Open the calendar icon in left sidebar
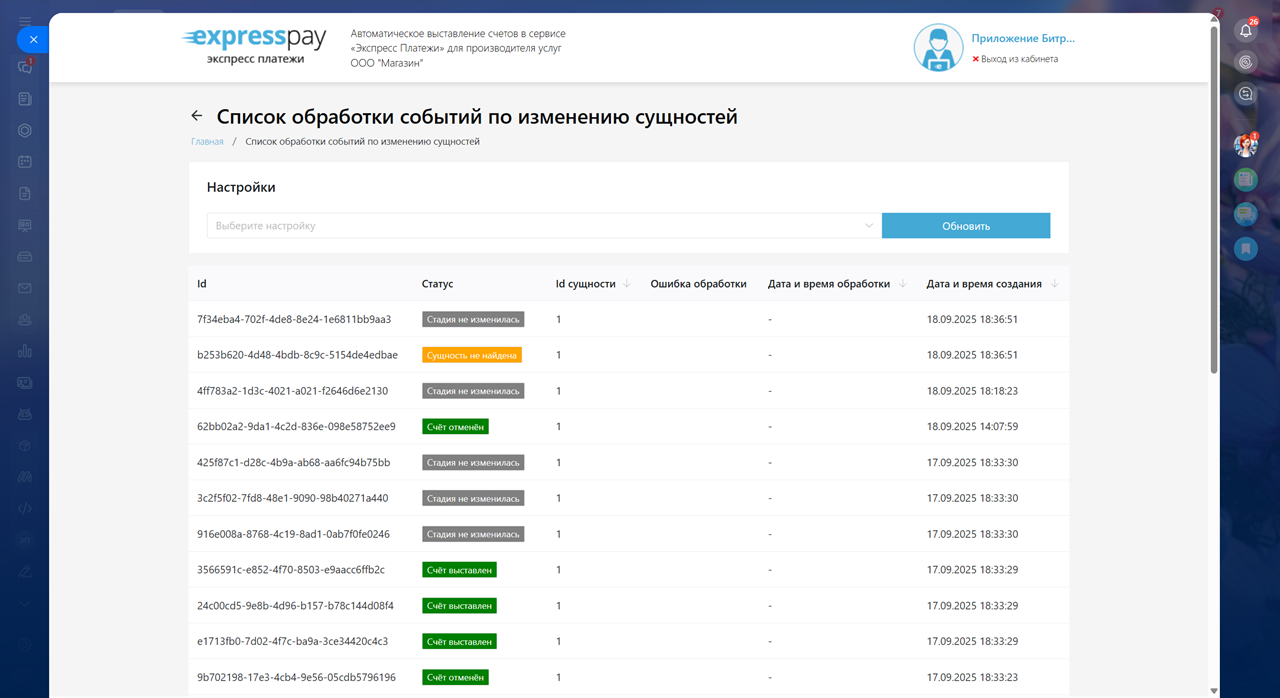1280x698 pixels. (x=25, y=161)
